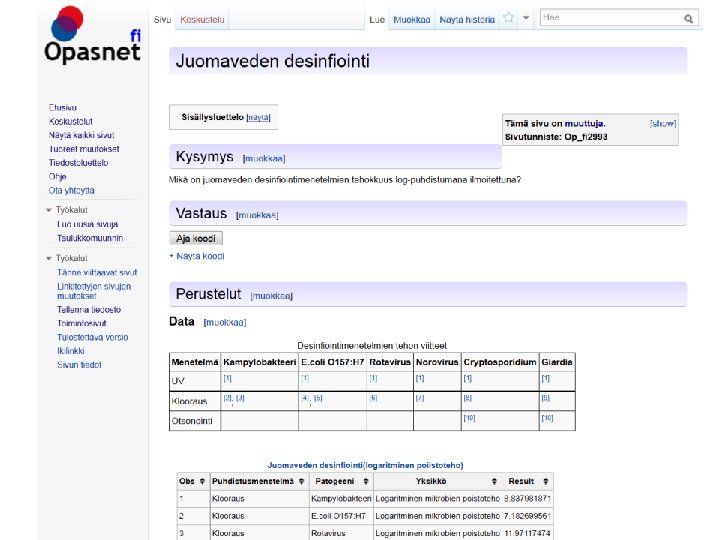Open the Ohje sidebar link
The image size is (720, 540).
[x=57, y=176]
